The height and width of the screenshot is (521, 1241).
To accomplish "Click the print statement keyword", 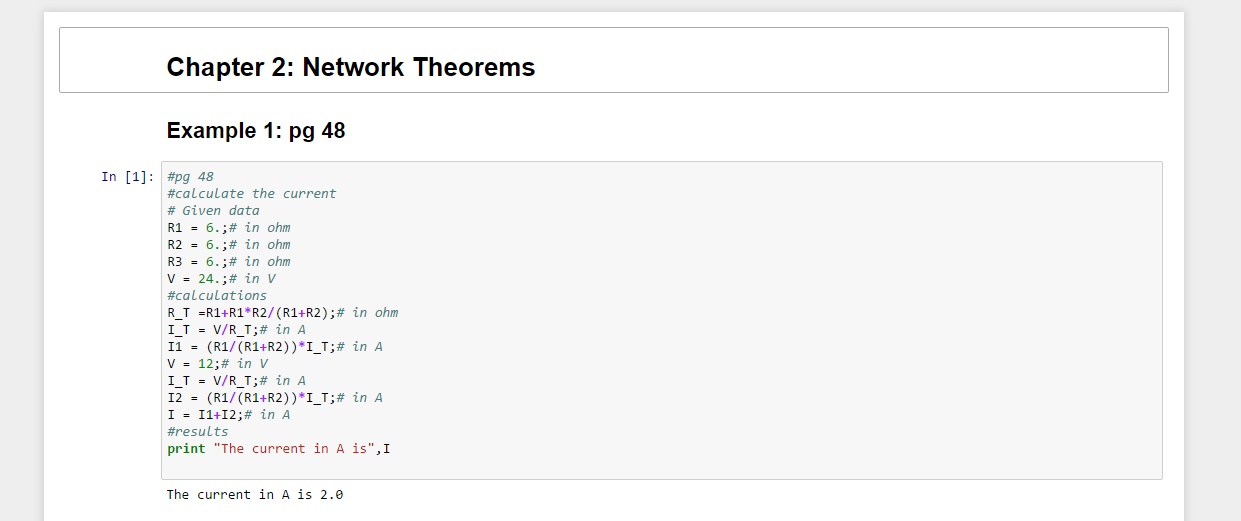I will tap(186, 449).
